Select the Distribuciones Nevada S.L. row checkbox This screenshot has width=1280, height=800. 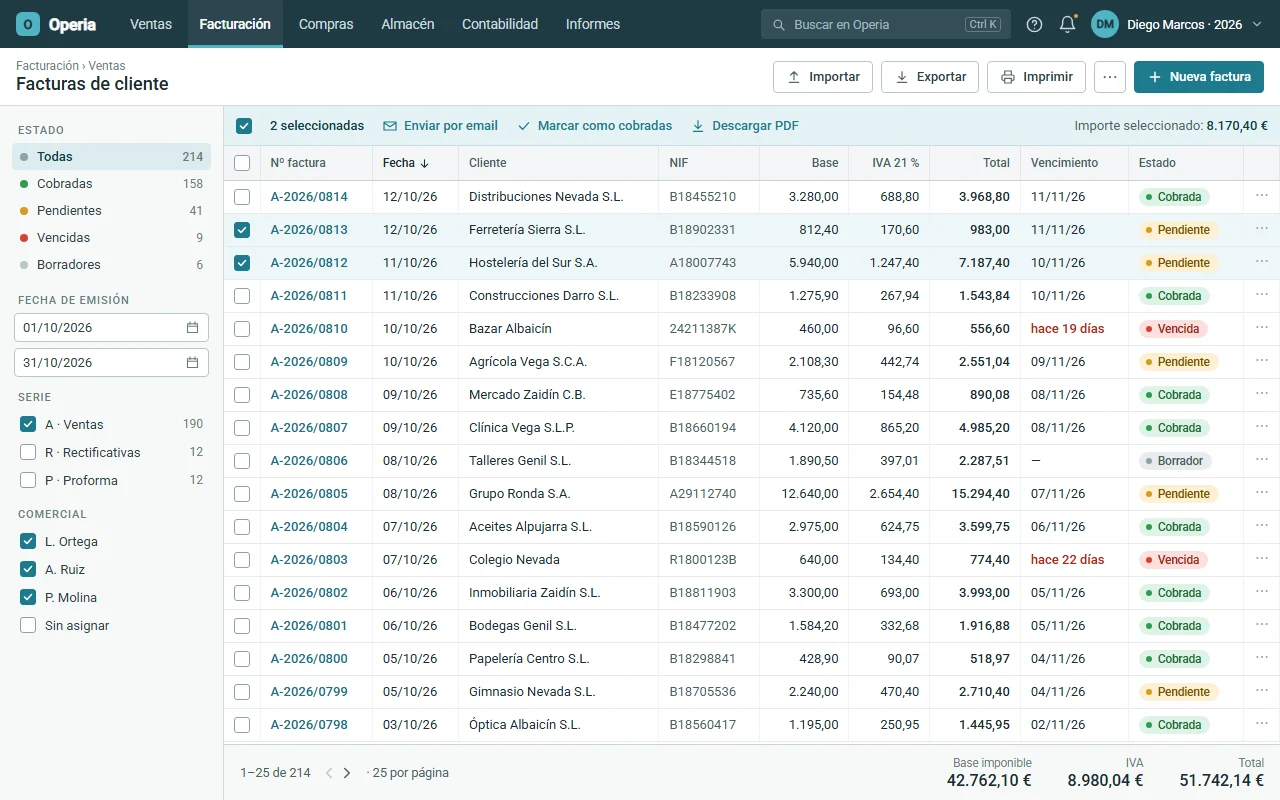(242, 197)
